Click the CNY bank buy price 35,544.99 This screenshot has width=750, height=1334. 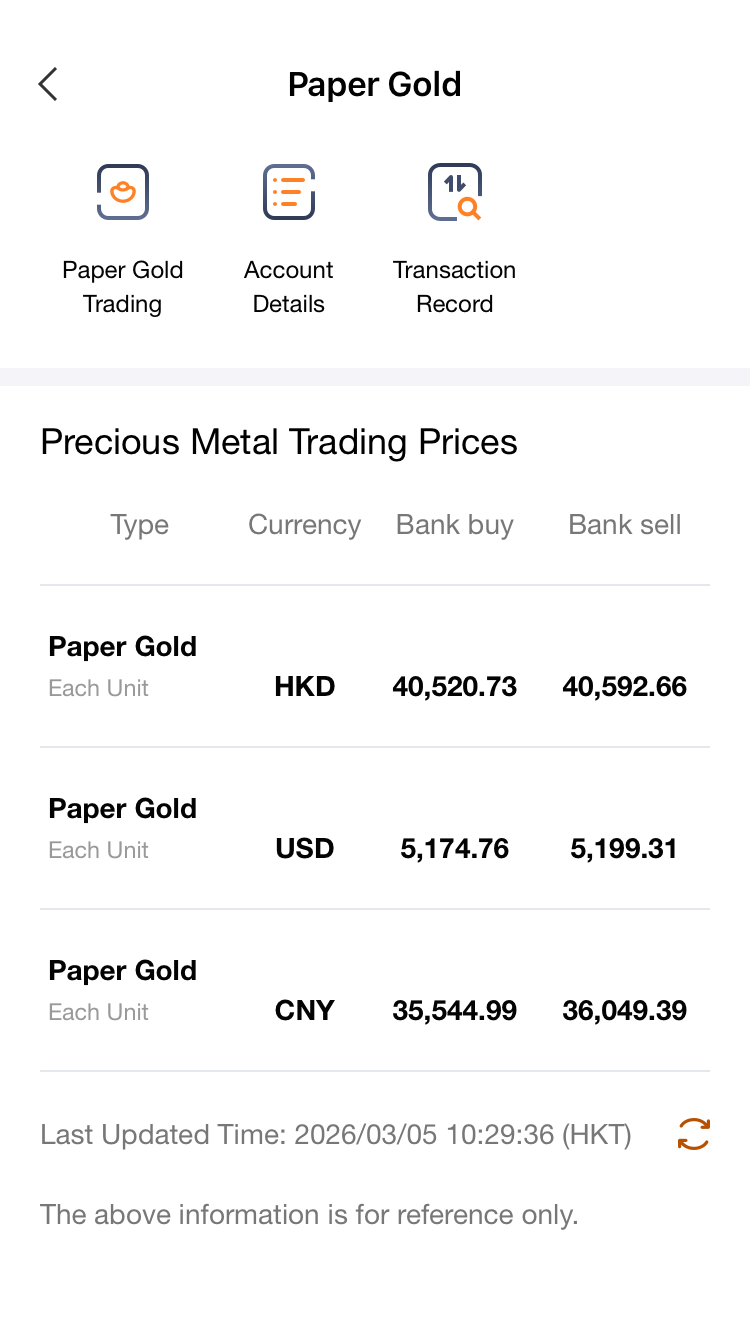pos(455,1011)
